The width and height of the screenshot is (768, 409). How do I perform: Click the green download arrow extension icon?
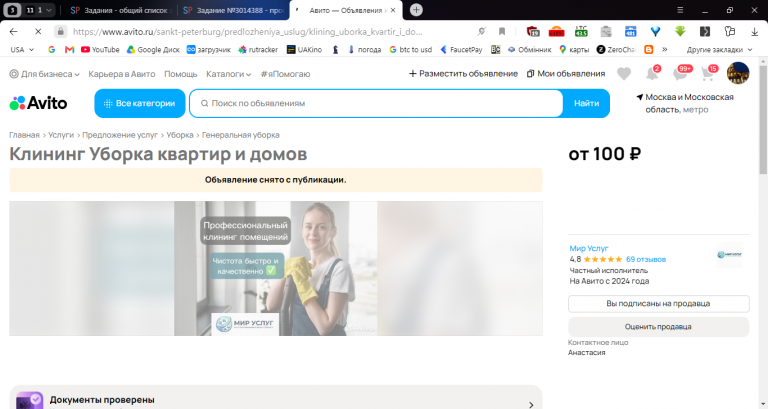coord(680,31)
